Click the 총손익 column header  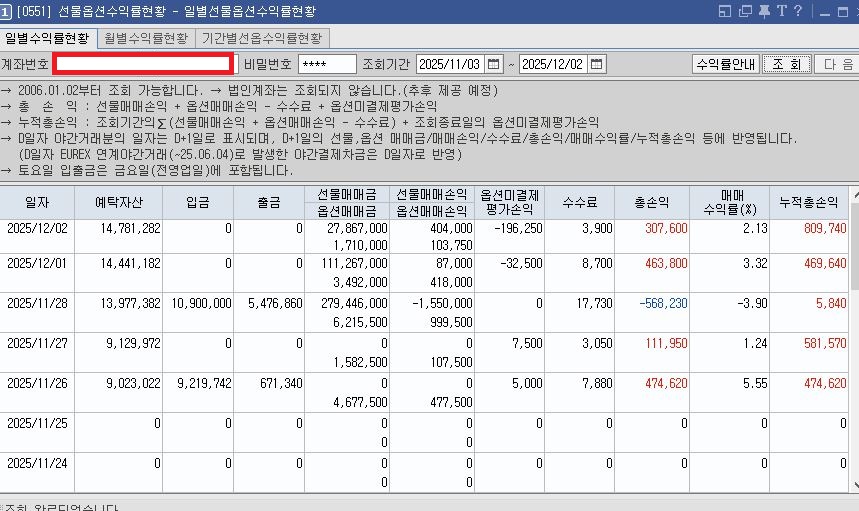coord(652,203)
